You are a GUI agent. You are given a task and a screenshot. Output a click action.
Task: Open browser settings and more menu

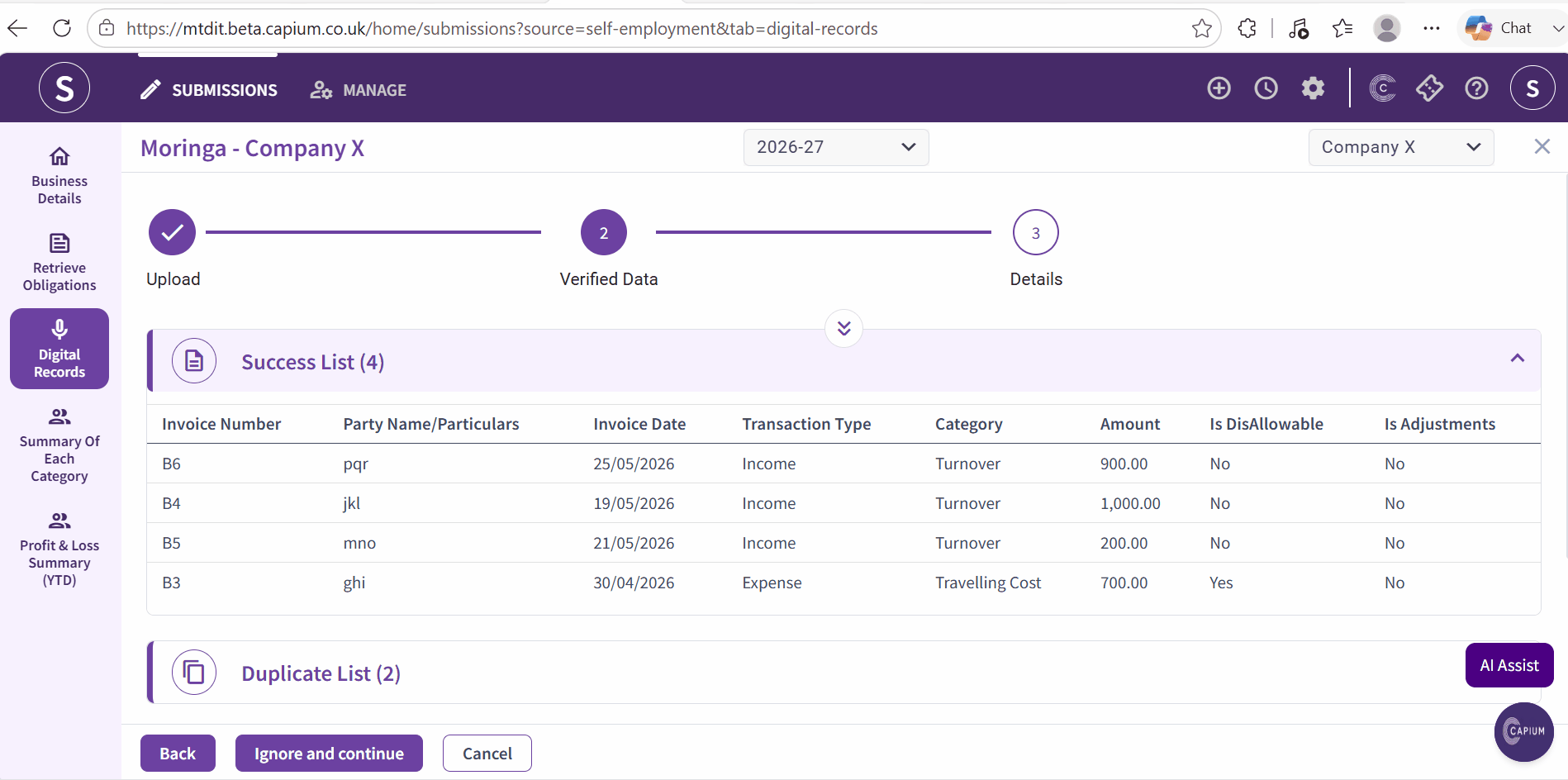pos(1432,28)
